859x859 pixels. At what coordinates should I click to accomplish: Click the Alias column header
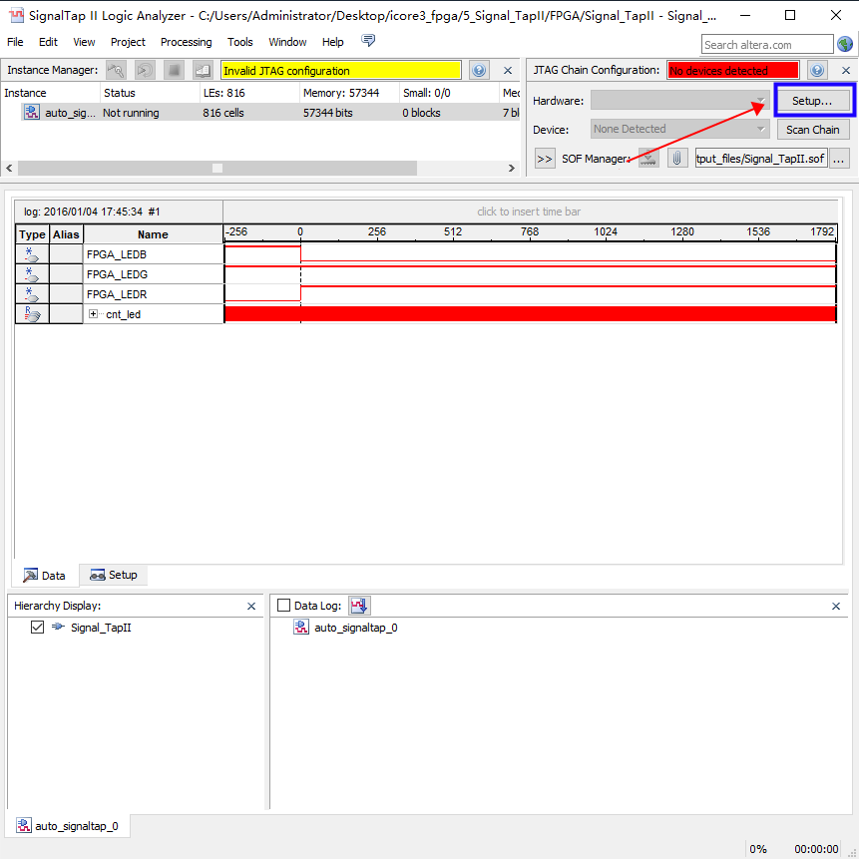point(66,234)
